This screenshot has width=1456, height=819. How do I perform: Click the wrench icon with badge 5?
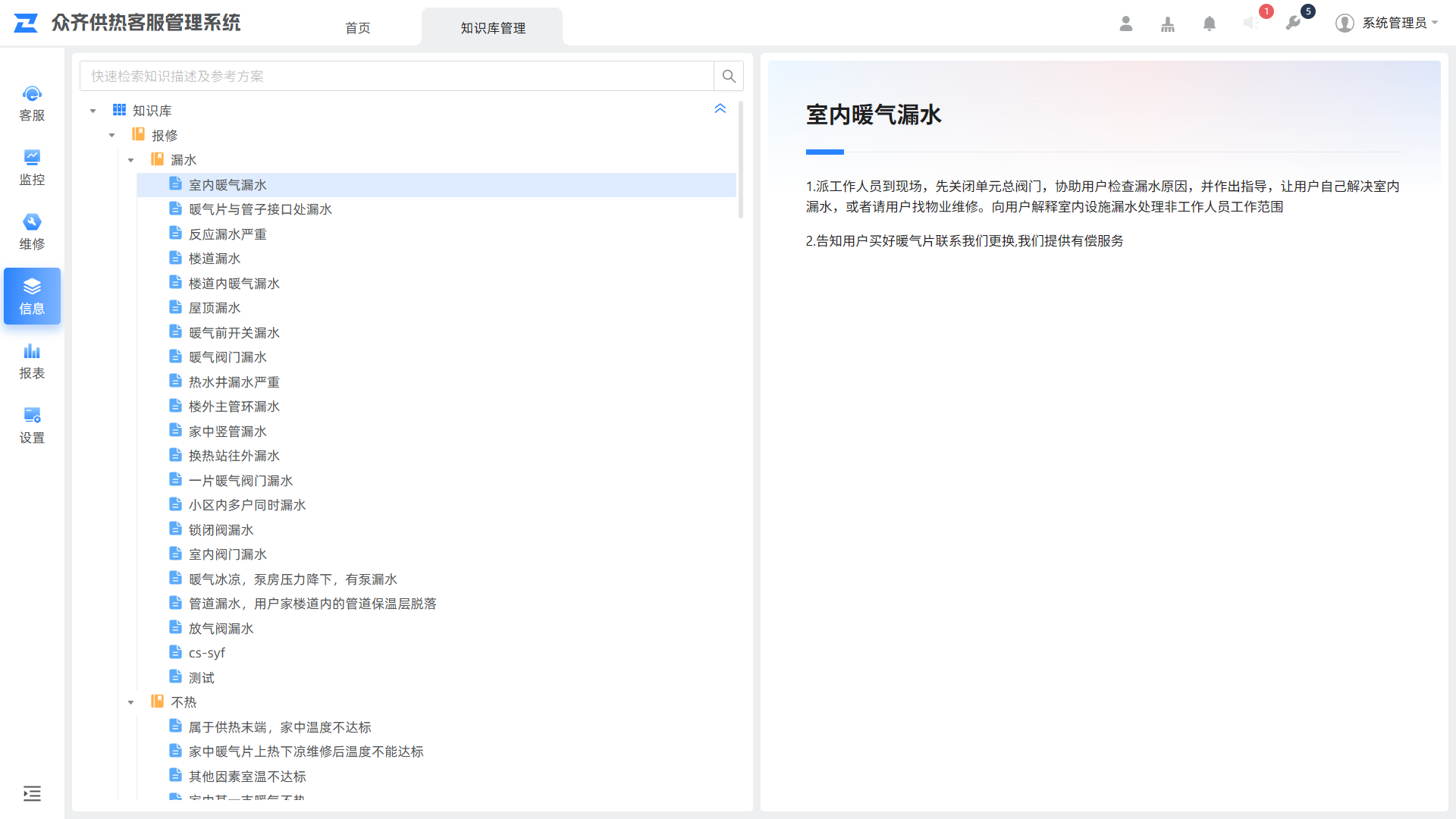(x=1293, y=24)
